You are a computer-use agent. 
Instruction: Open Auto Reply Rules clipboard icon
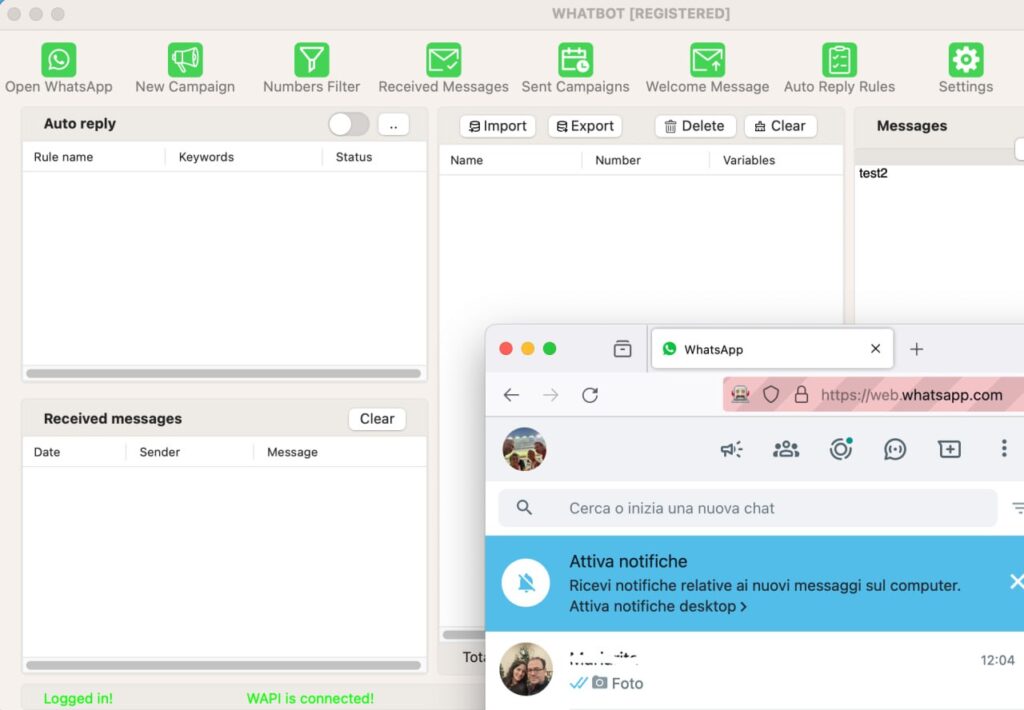[x=839, y=60]
